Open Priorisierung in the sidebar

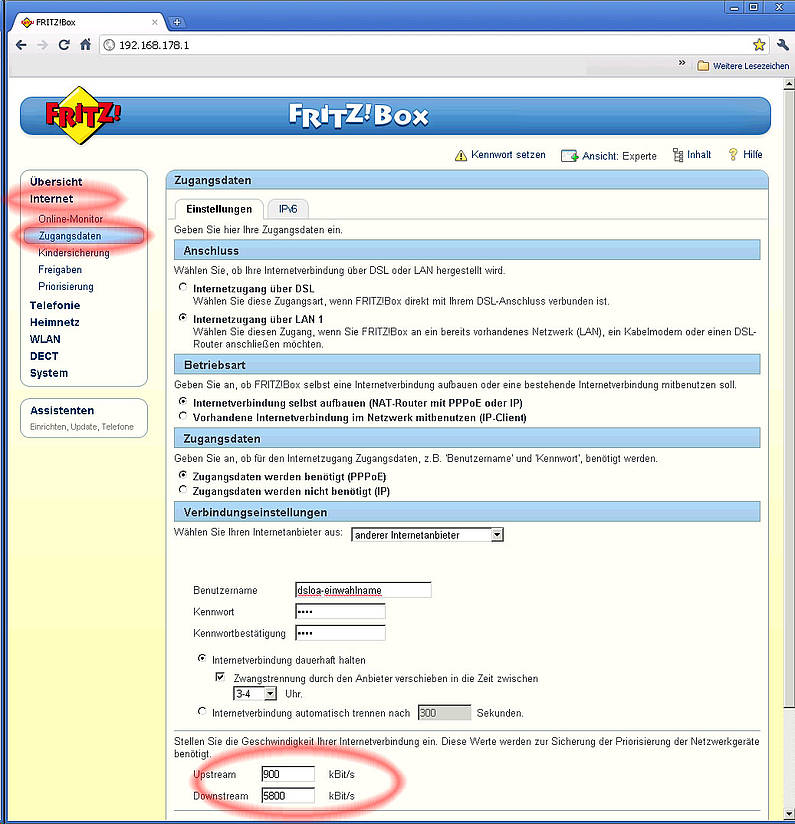(x=66, y=286)
